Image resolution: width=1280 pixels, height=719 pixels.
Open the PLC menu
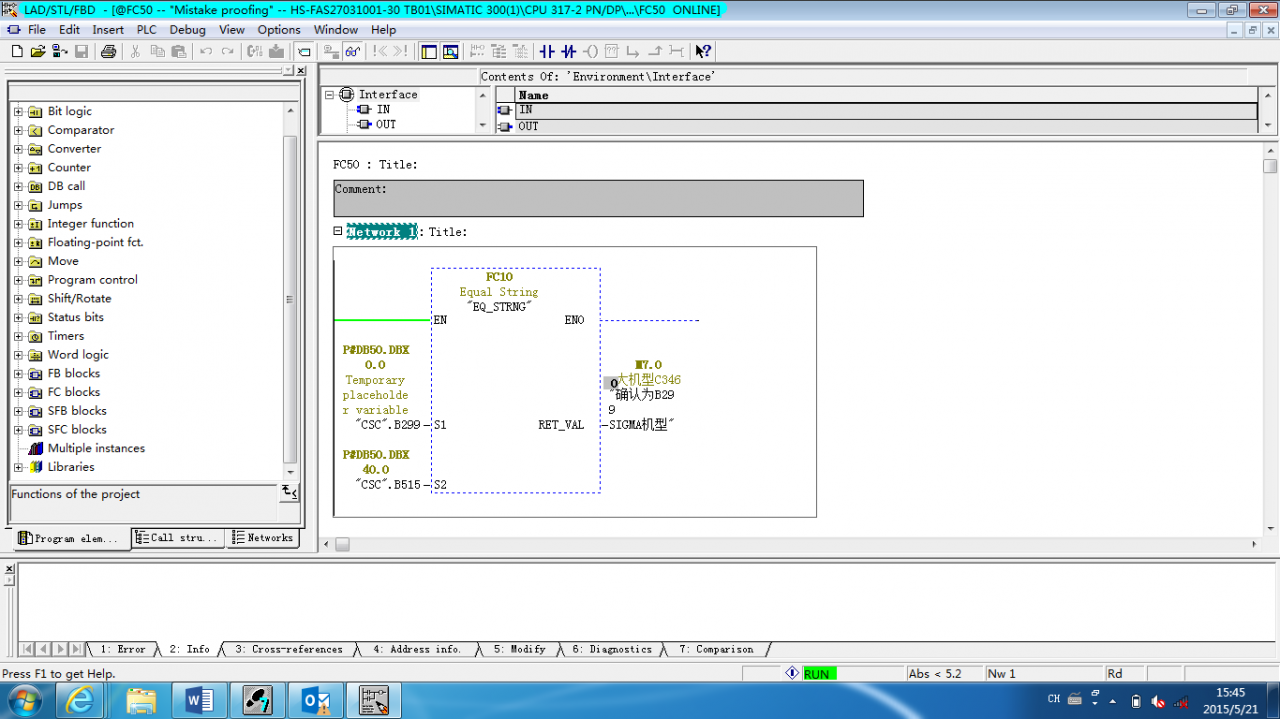coord(147,30)
